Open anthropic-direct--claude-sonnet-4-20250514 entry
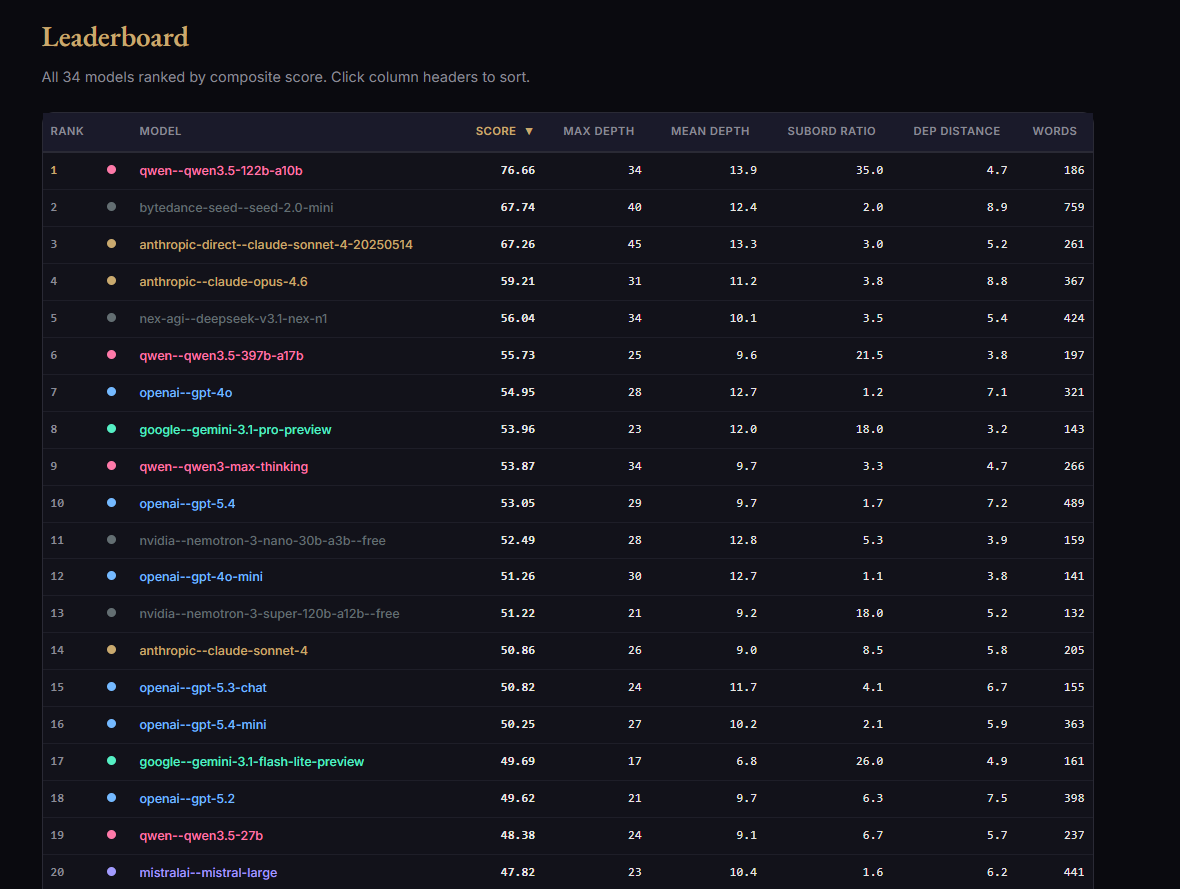Image resolution: width=1180 pixels, height=889 pixels. [x=275, y=245]
